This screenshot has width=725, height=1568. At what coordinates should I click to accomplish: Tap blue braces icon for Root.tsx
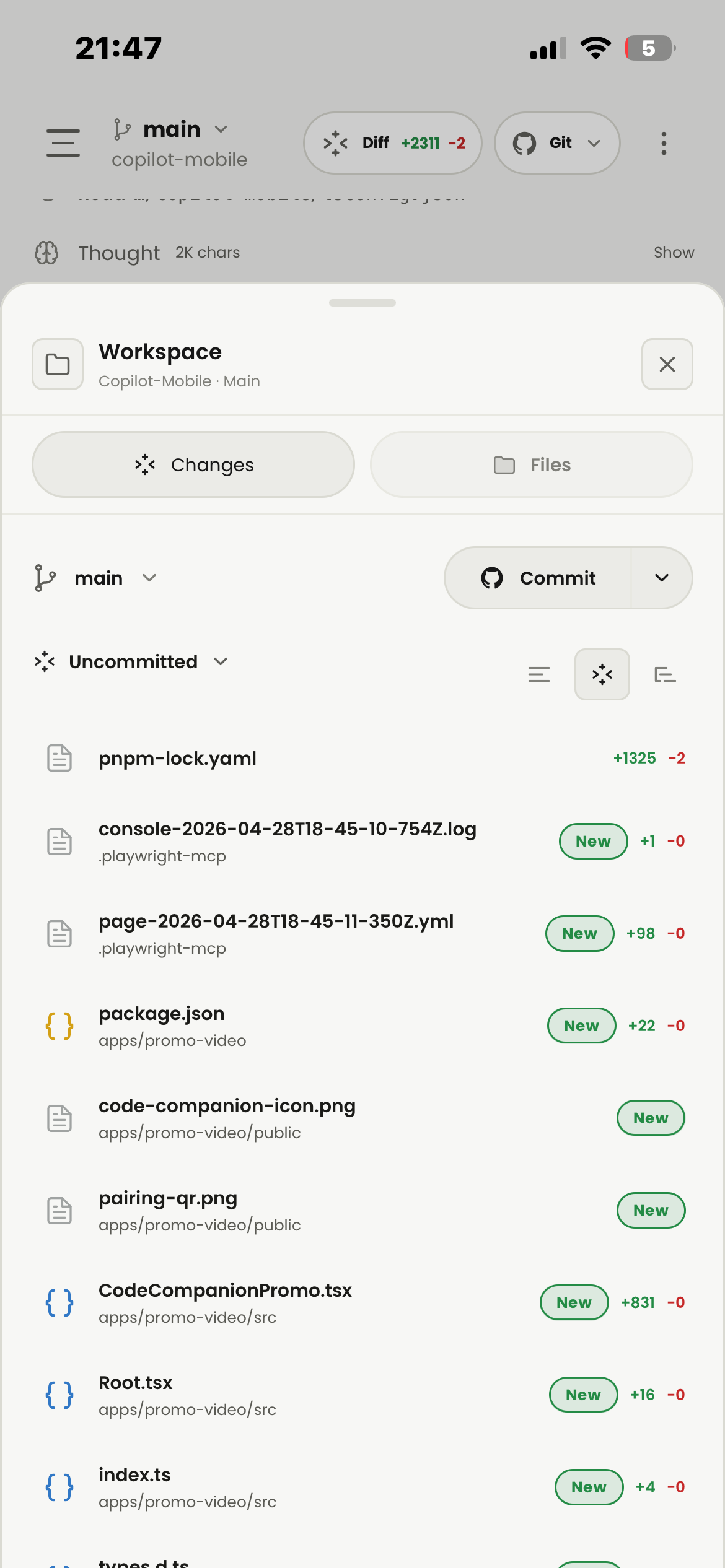(x=59, y=1395)
